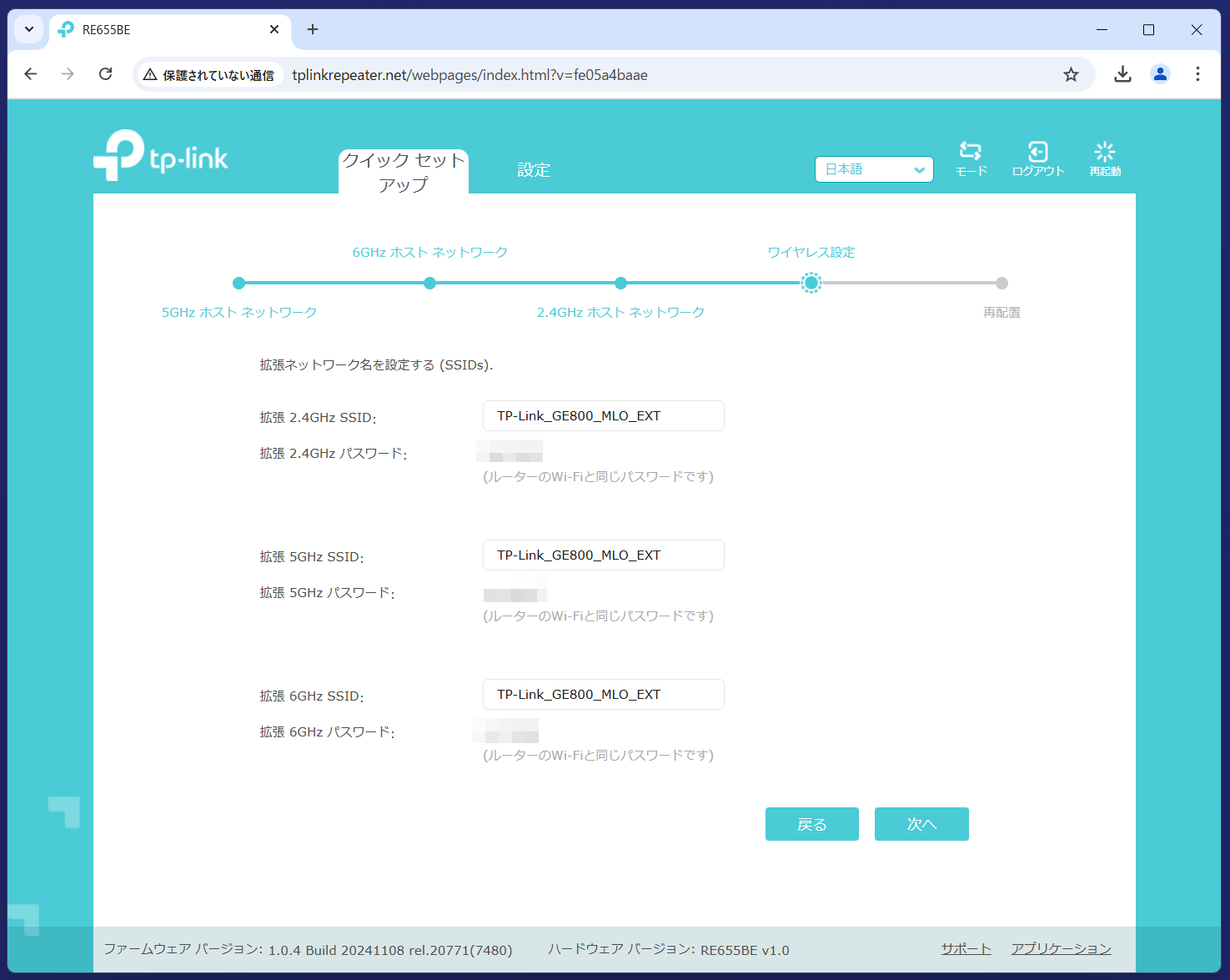Click the 拡張 6GHz パスワード value
The image size is (1230, 980).
pos(505,731)
